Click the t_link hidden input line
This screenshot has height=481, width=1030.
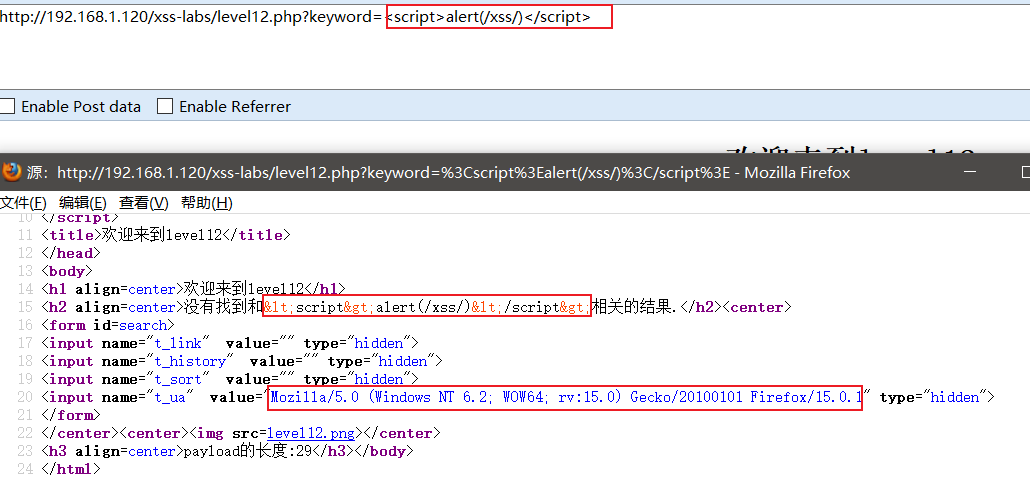(x=230, y=343)
